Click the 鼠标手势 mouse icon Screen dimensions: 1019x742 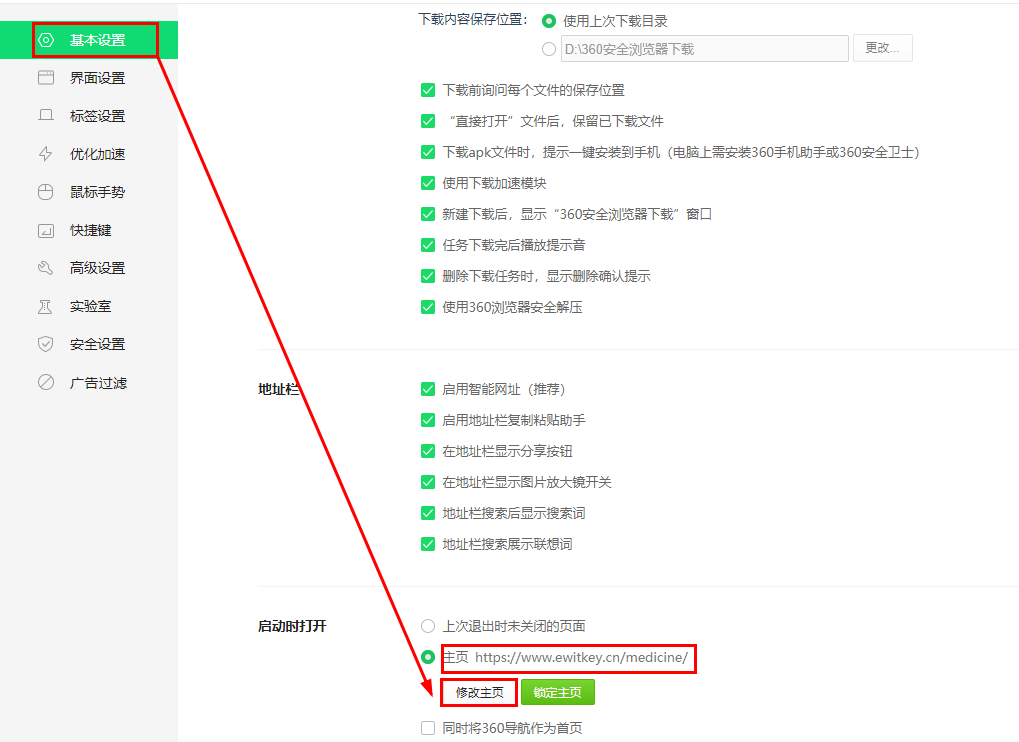[x=46, y=192]
